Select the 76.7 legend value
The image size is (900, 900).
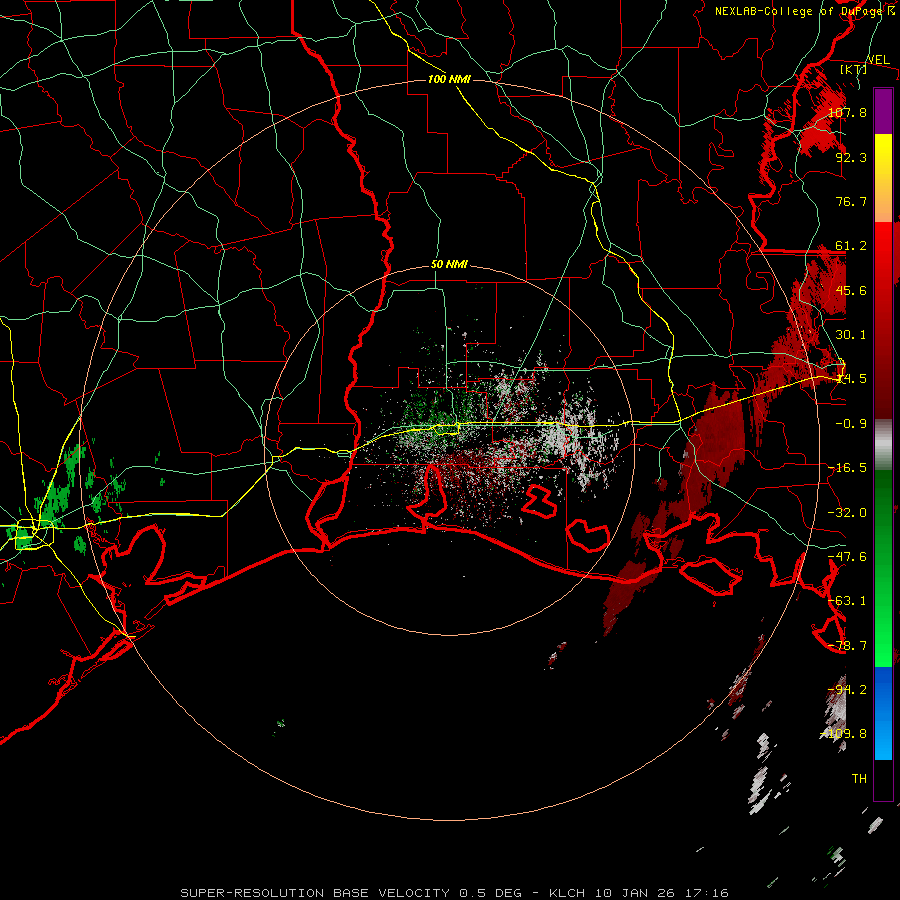[x=851, y=201]
